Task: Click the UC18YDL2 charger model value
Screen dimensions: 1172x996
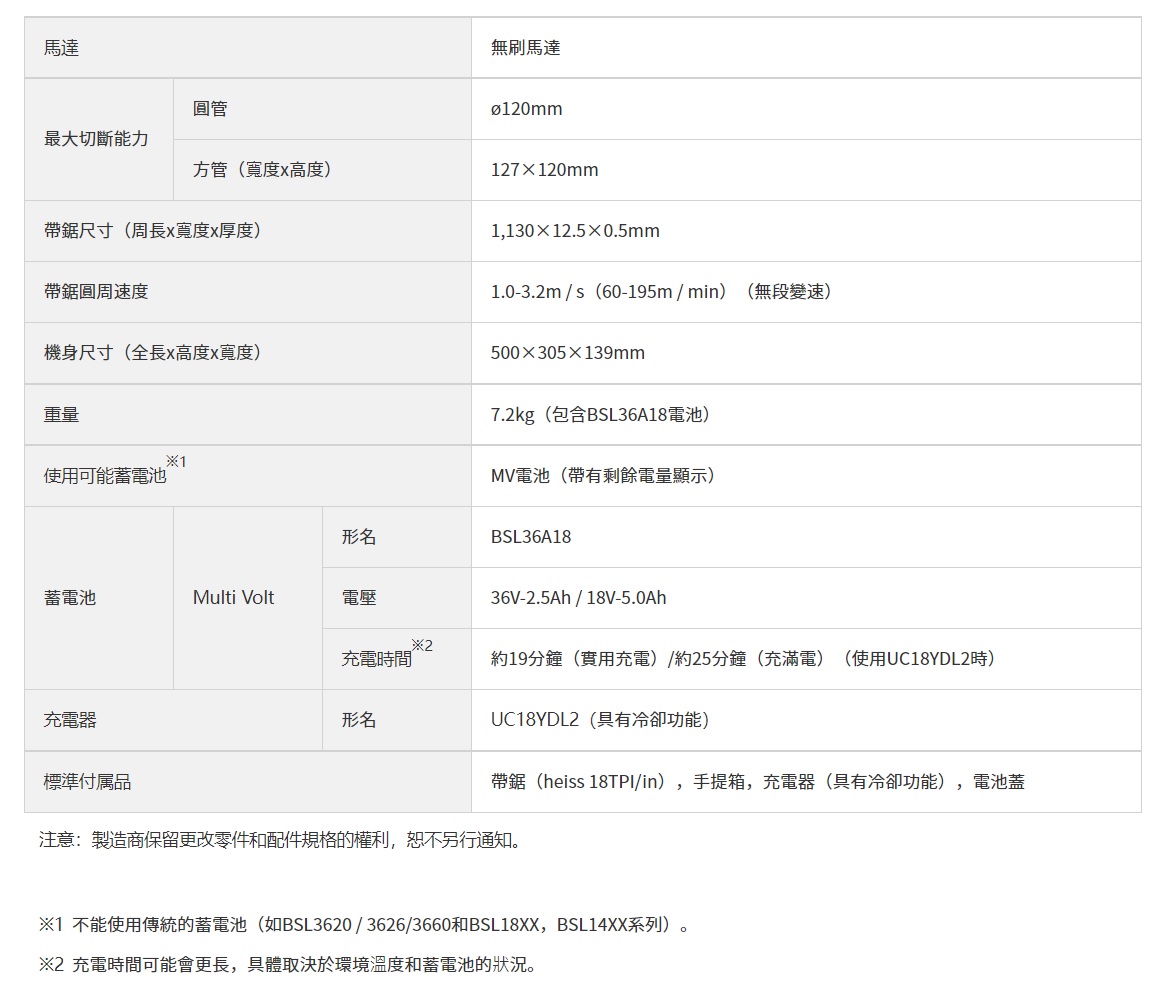Action: [601, 720]
